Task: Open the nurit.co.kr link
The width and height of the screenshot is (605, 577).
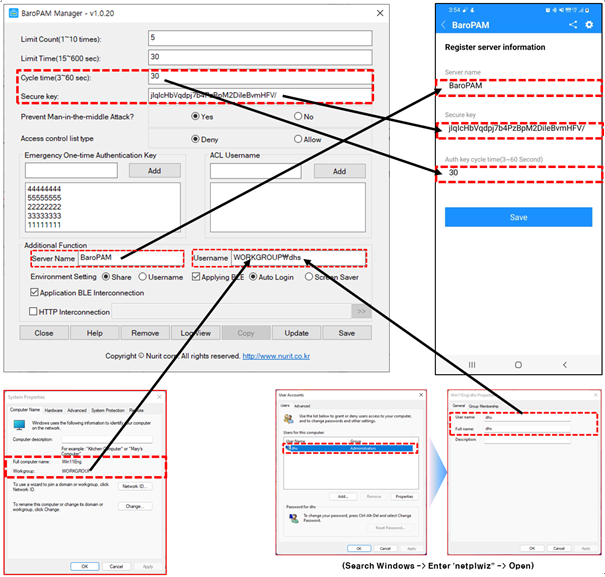Action: pyautogui.click(x=276, y=356)
